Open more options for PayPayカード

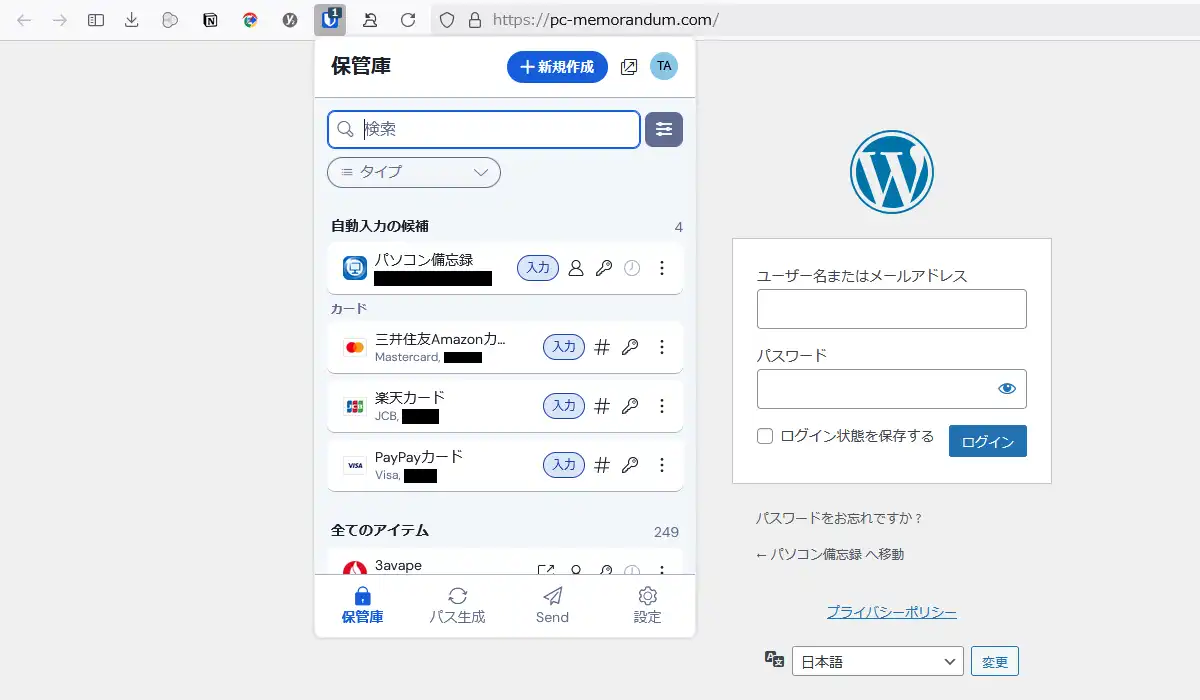[661, 465]
